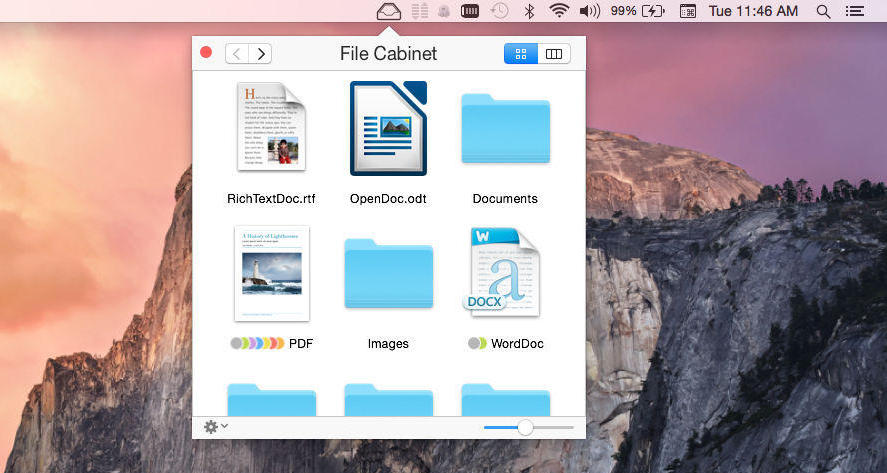887x473 pixels.
Task: Open the Wi-Fi status menu
Action: coord(559,11)
